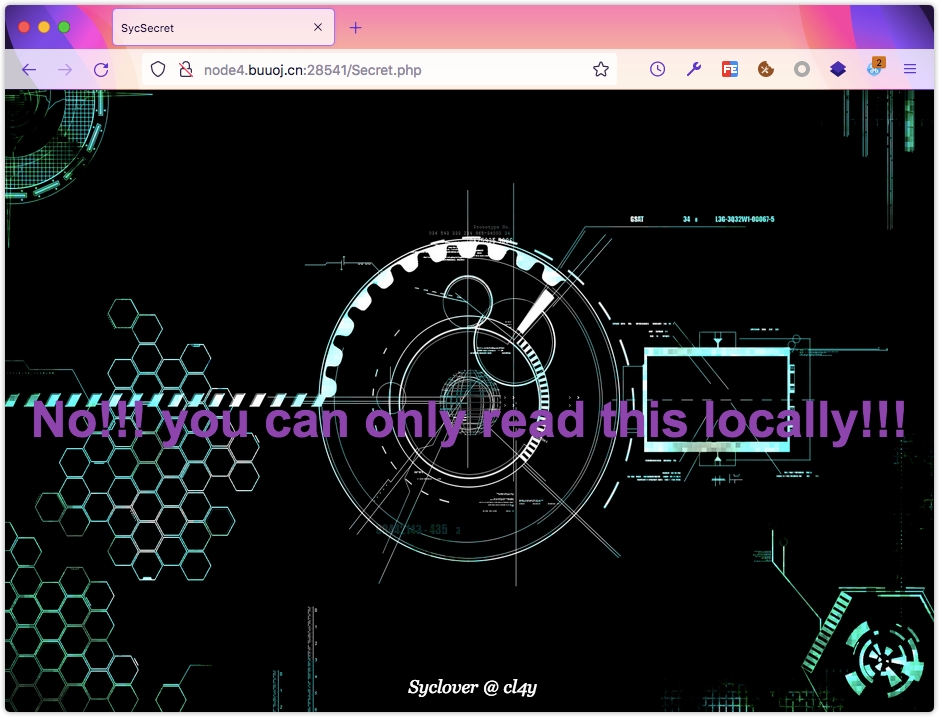Open extension with badge count 2

[875, 69]
